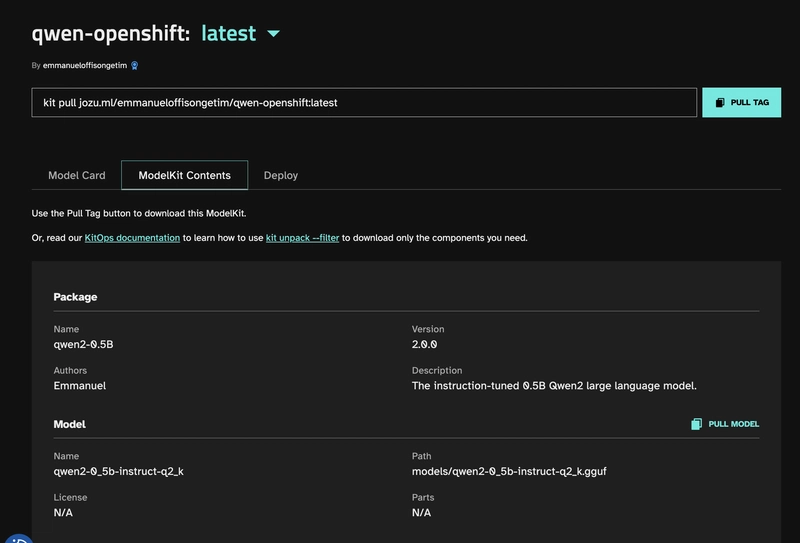The height and width of the screenshot is (543, 800).
Task: Open the latest tag dropdown arrow
Action: [x=273, y=34]
